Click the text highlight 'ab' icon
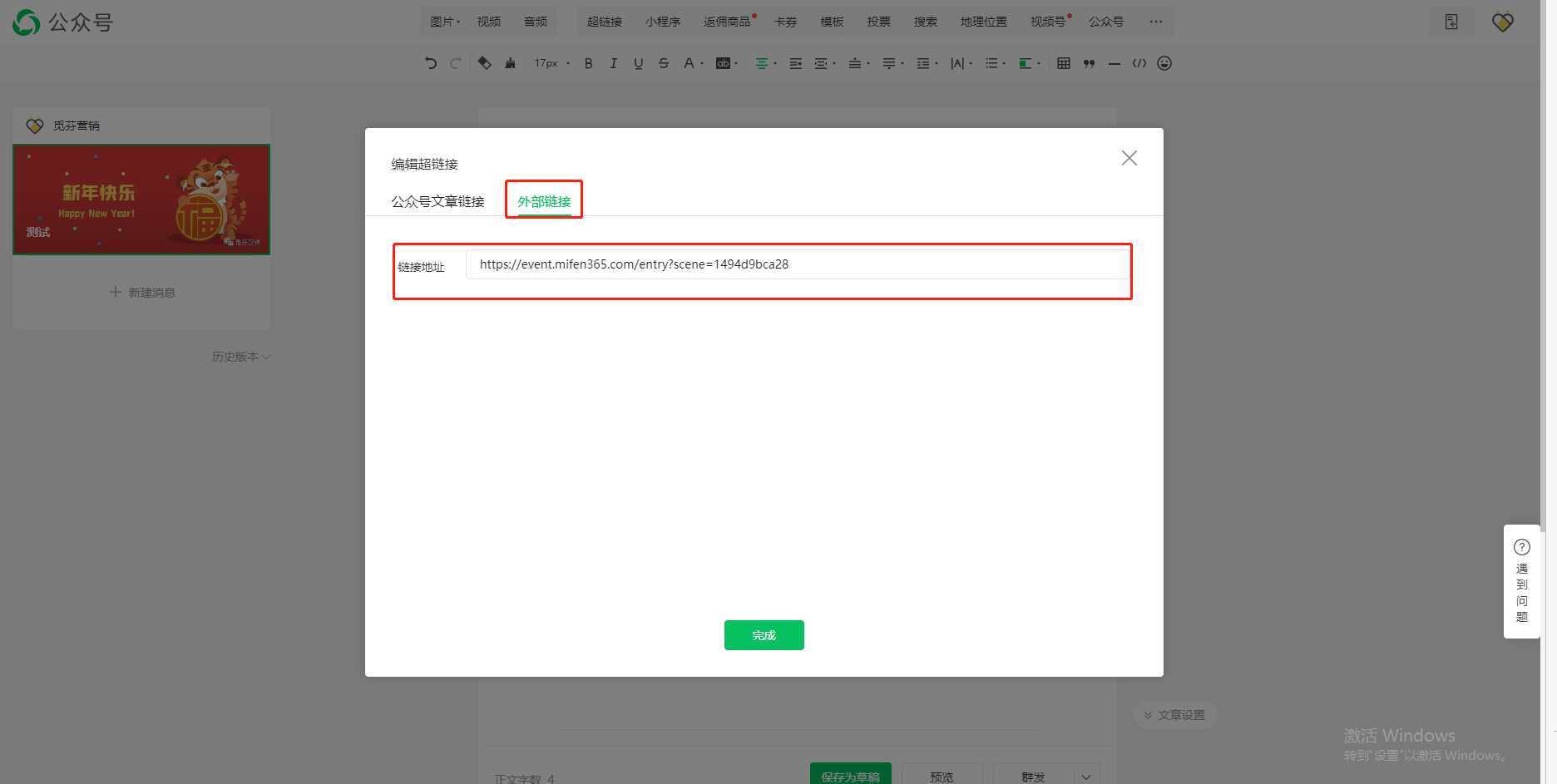 tap(723, 63)
